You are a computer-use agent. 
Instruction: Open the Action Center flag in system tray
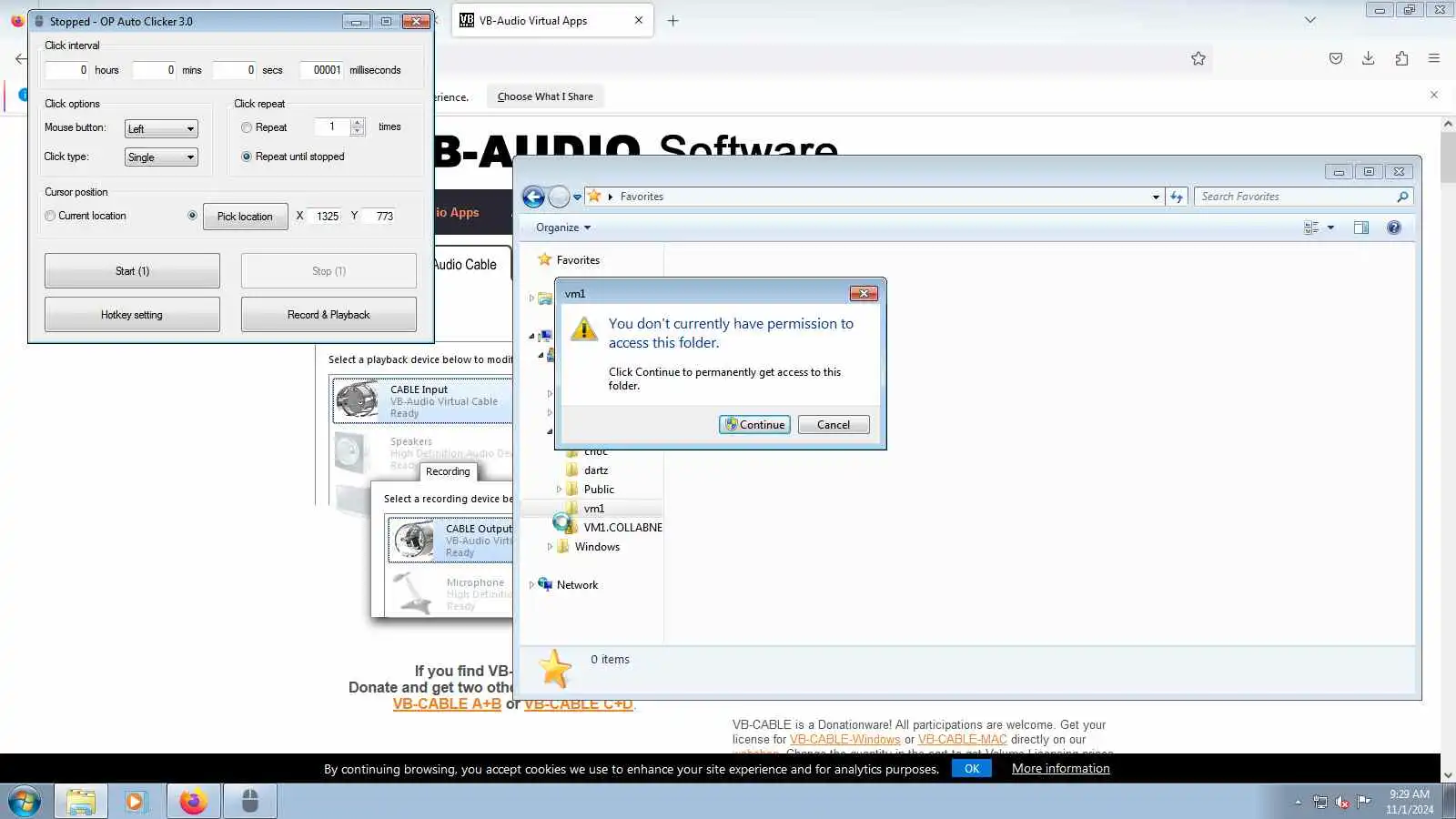pyautogui.click(x=1364, y=802)
